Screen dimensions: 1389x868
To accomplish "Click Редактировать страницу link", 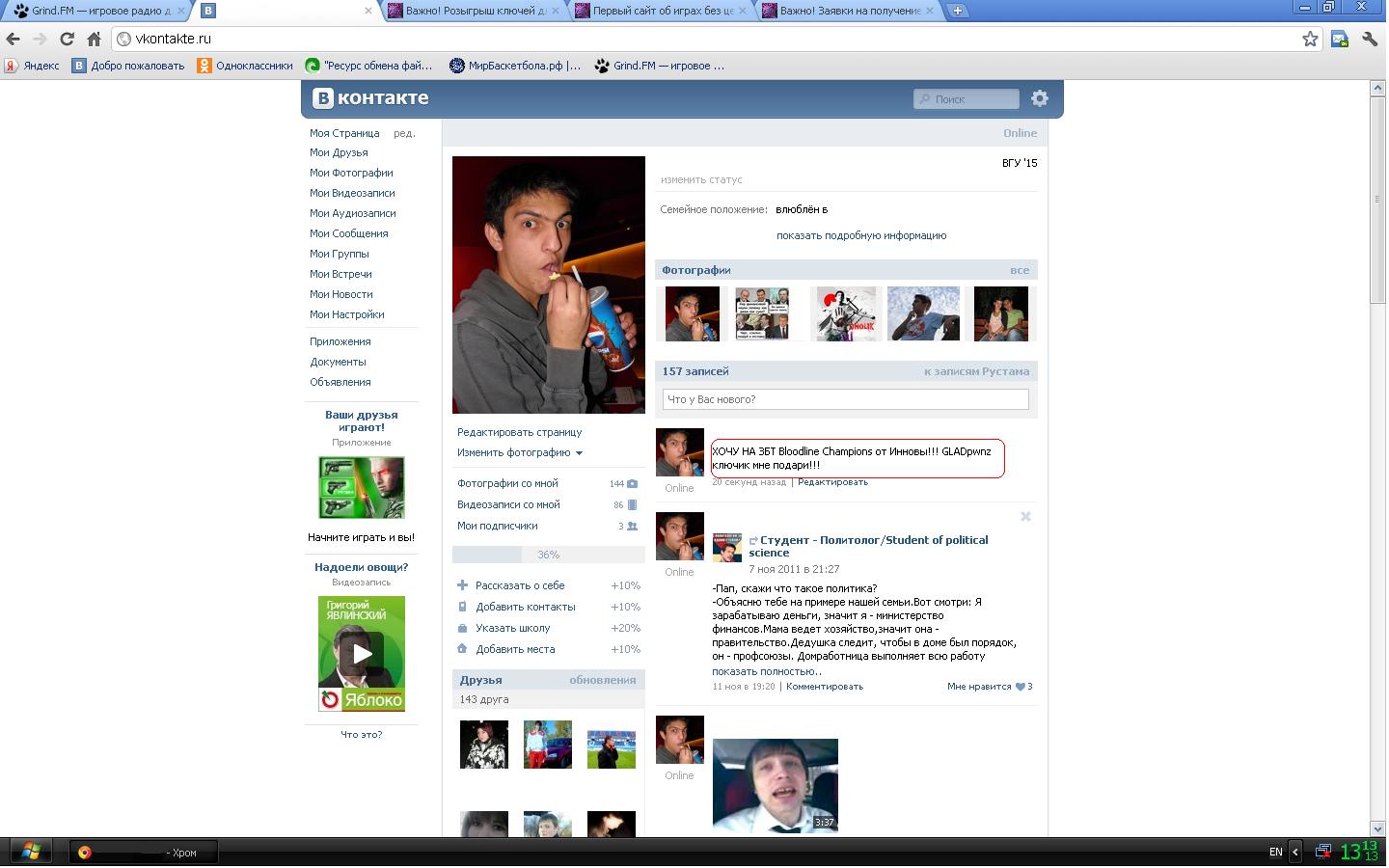I will [519, 432].
